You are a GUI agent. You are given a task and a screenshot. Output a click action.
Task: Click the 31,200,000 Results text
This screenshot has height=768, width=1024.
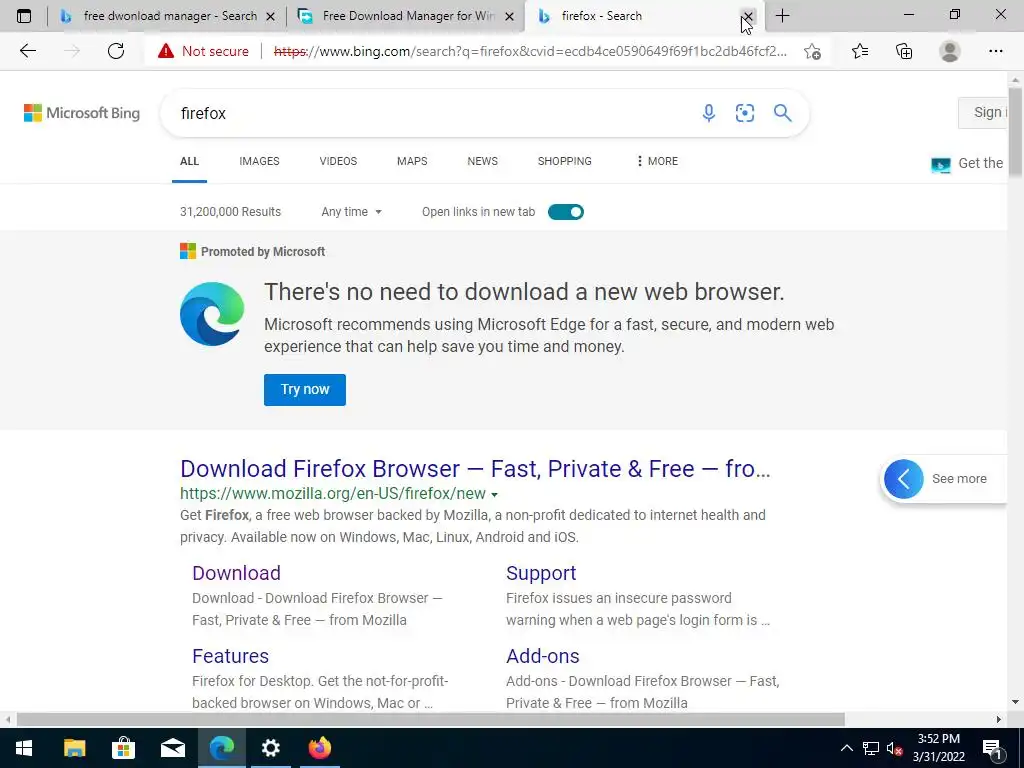[231, 212]
